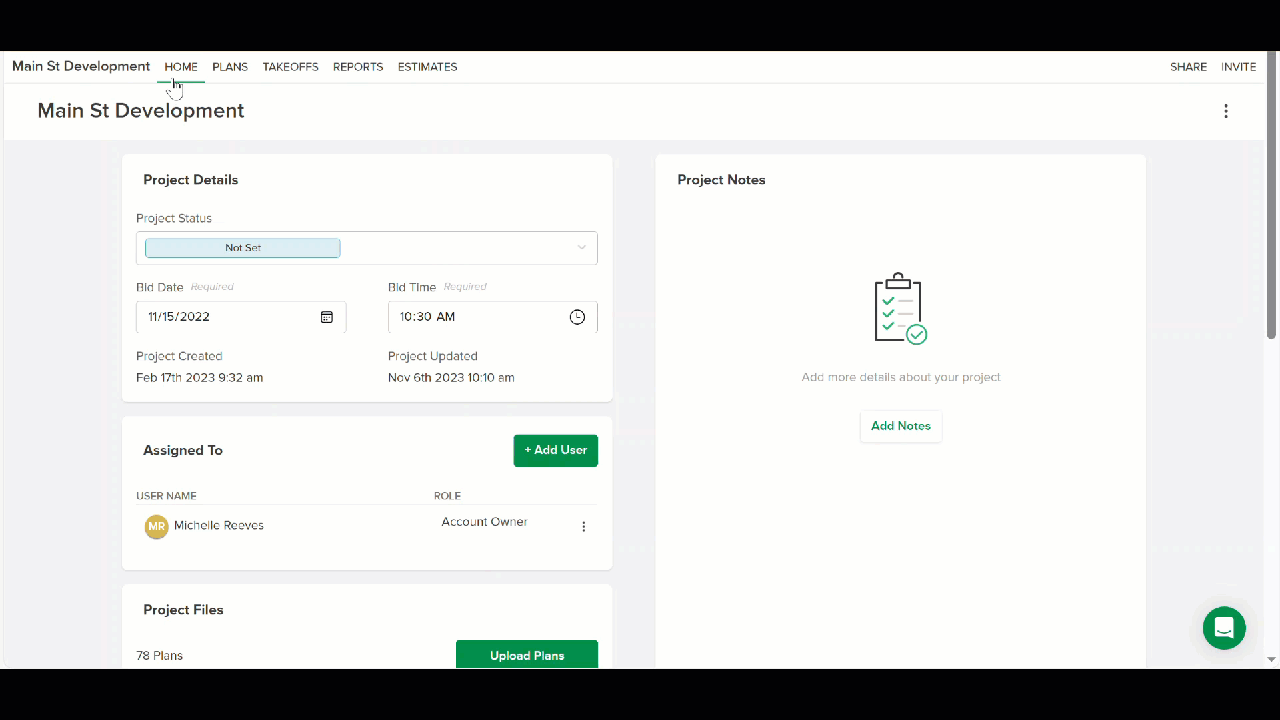Open the Bid Date calendar icon
Image resolution: width=1280 pixels, height=720 pixels.
tap(326, 317)
